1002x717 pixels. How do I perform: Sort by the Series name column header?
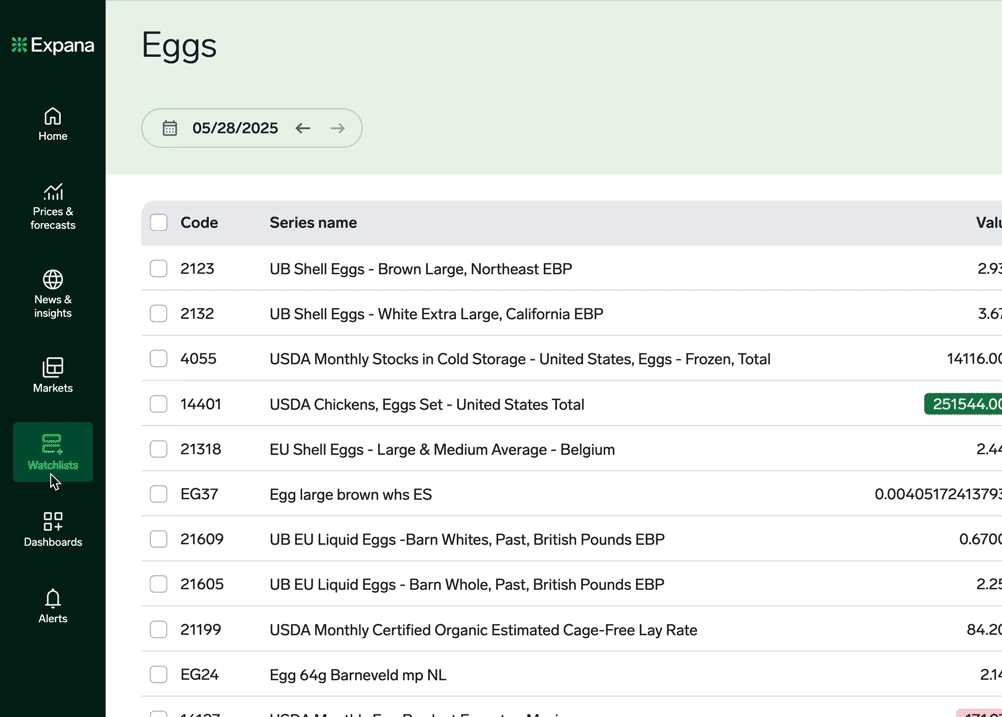click(x=313, y=222)
